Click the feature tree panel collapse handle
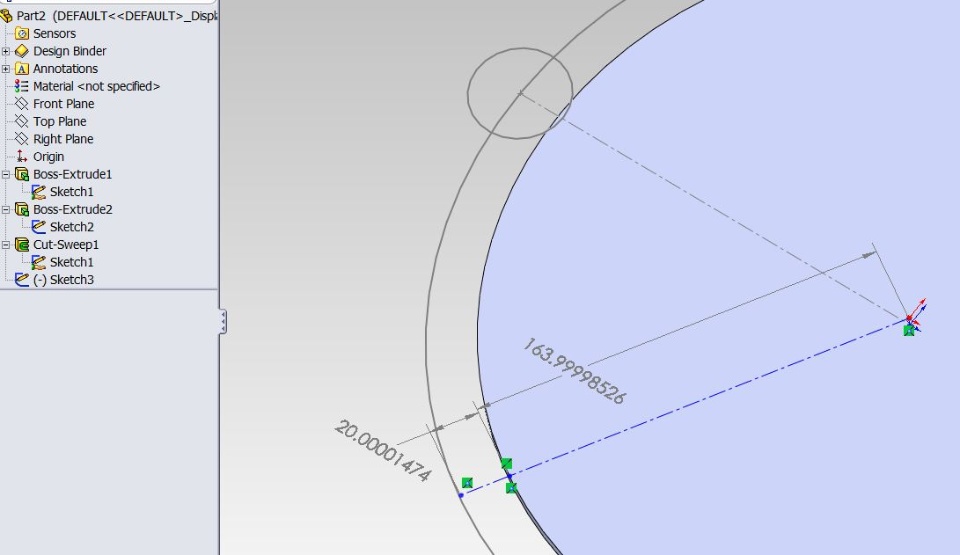Image resolution: width=960 pixels, height=555 pixels. point(223,322)
